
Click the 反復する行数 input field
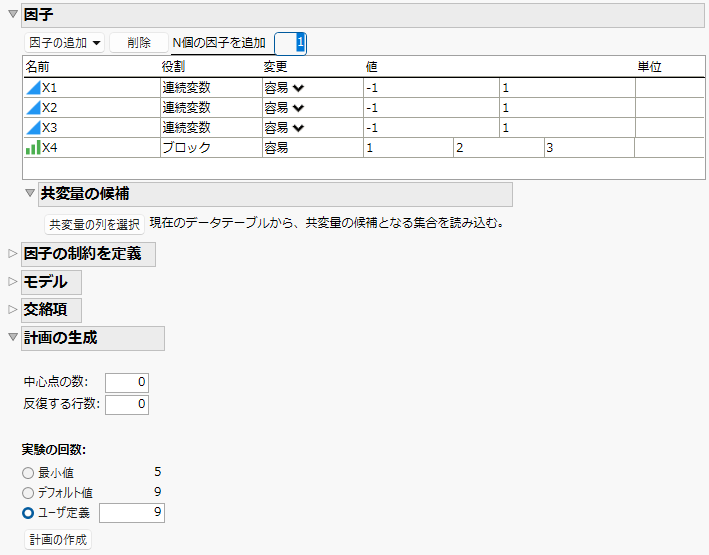point(127,405)
